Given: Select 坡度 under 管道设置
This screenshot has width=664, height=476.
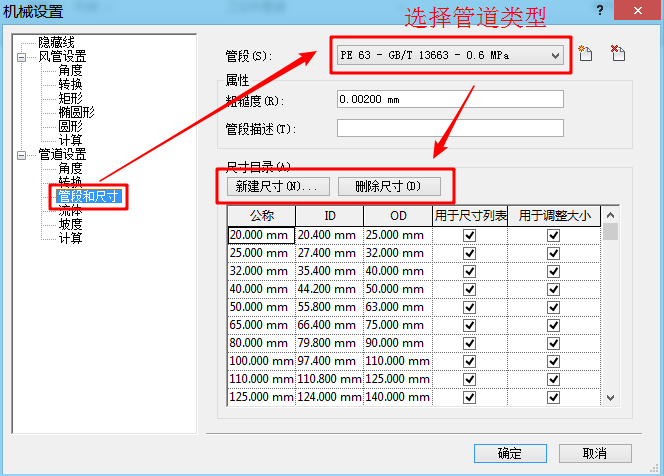Looking at the screenshot, I should 70,224.
